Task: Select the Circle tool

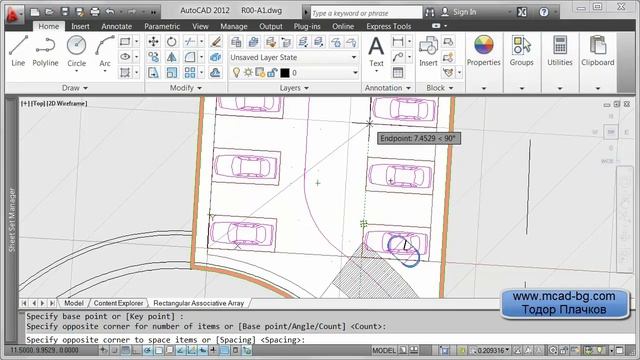Action: tap(76, 51)
